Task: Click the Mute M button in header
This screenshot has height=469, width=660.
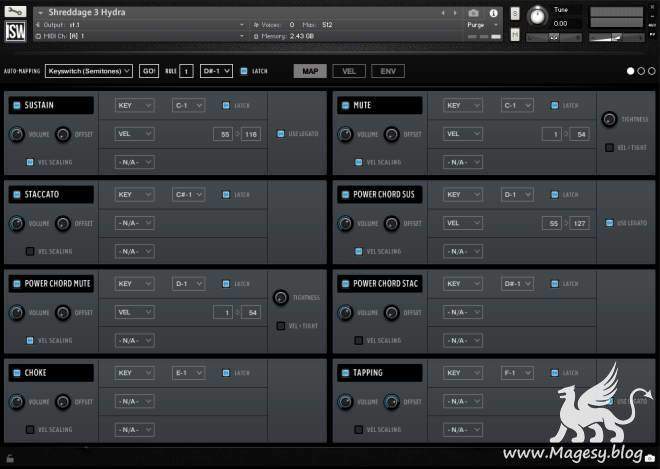Action: tap(515, 35)
